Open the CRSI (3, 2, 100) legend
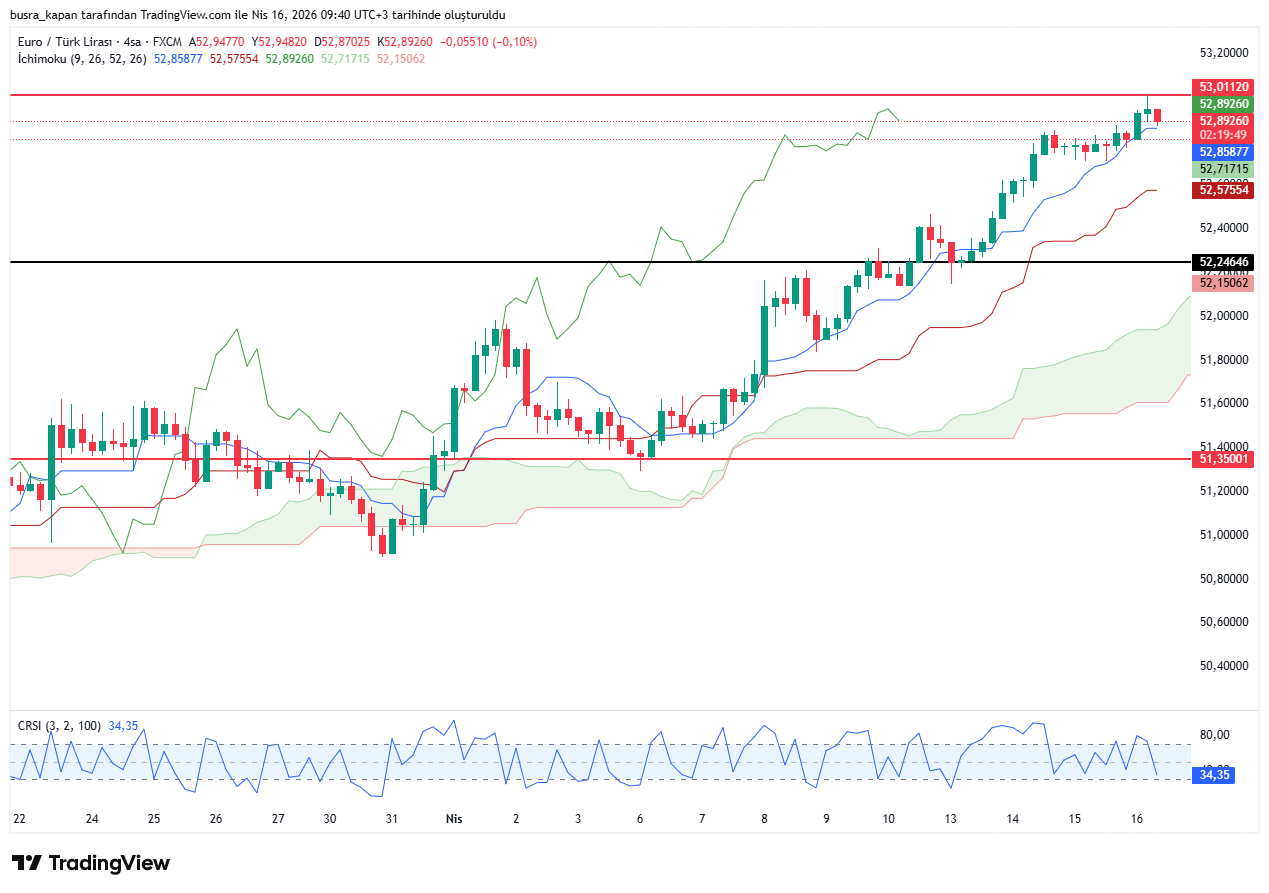This screenshot has height=893, width=1269. coord(60,726)
